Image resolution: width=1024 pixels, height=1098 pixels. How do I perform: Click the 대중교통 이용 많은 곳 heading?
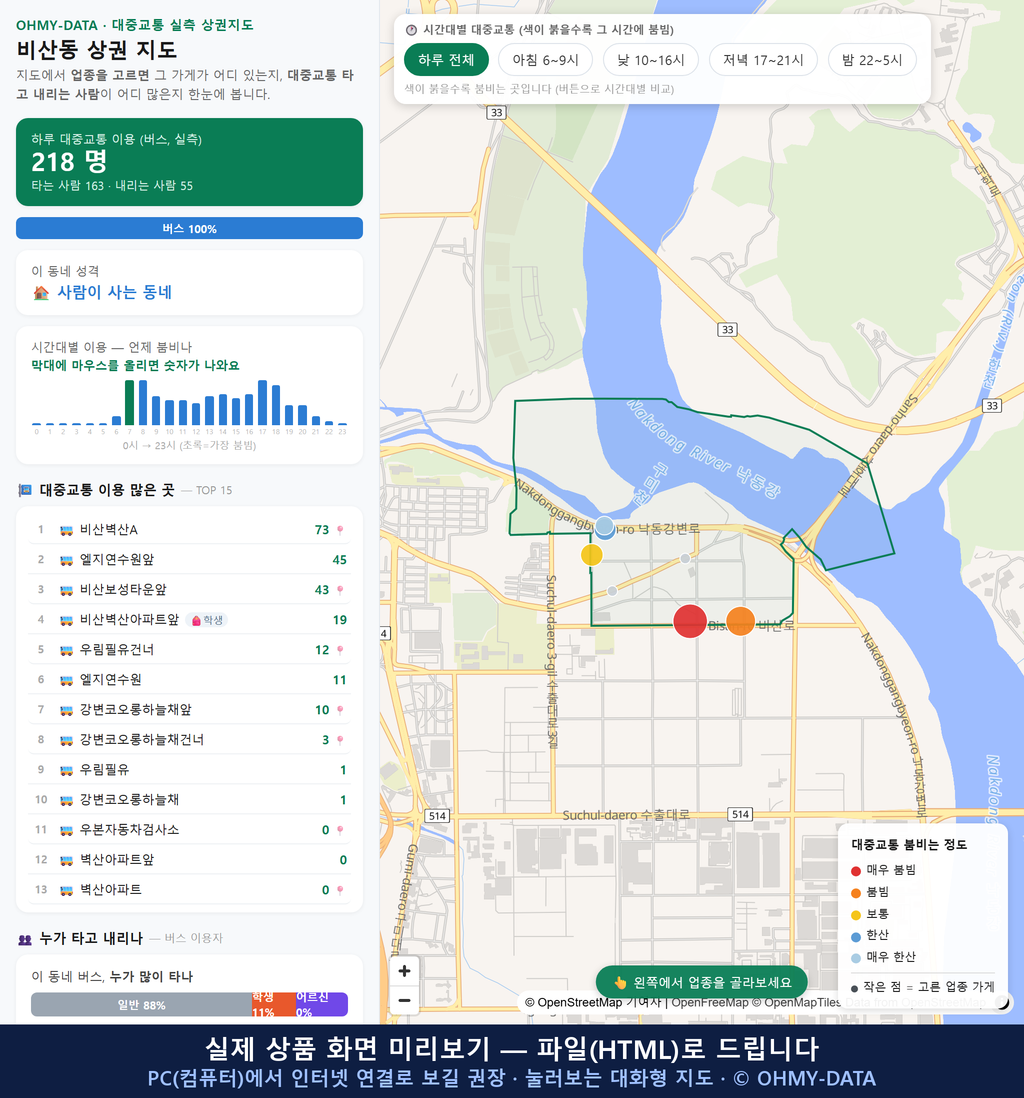[x=107, y=490]
